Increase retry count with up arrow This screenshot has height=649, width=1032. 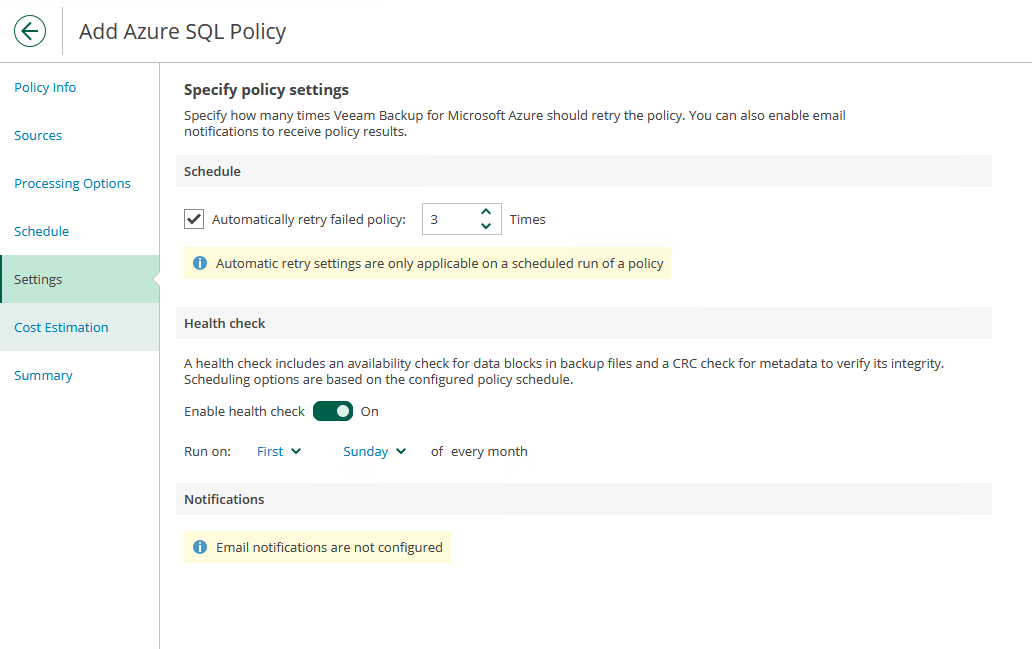486,212
